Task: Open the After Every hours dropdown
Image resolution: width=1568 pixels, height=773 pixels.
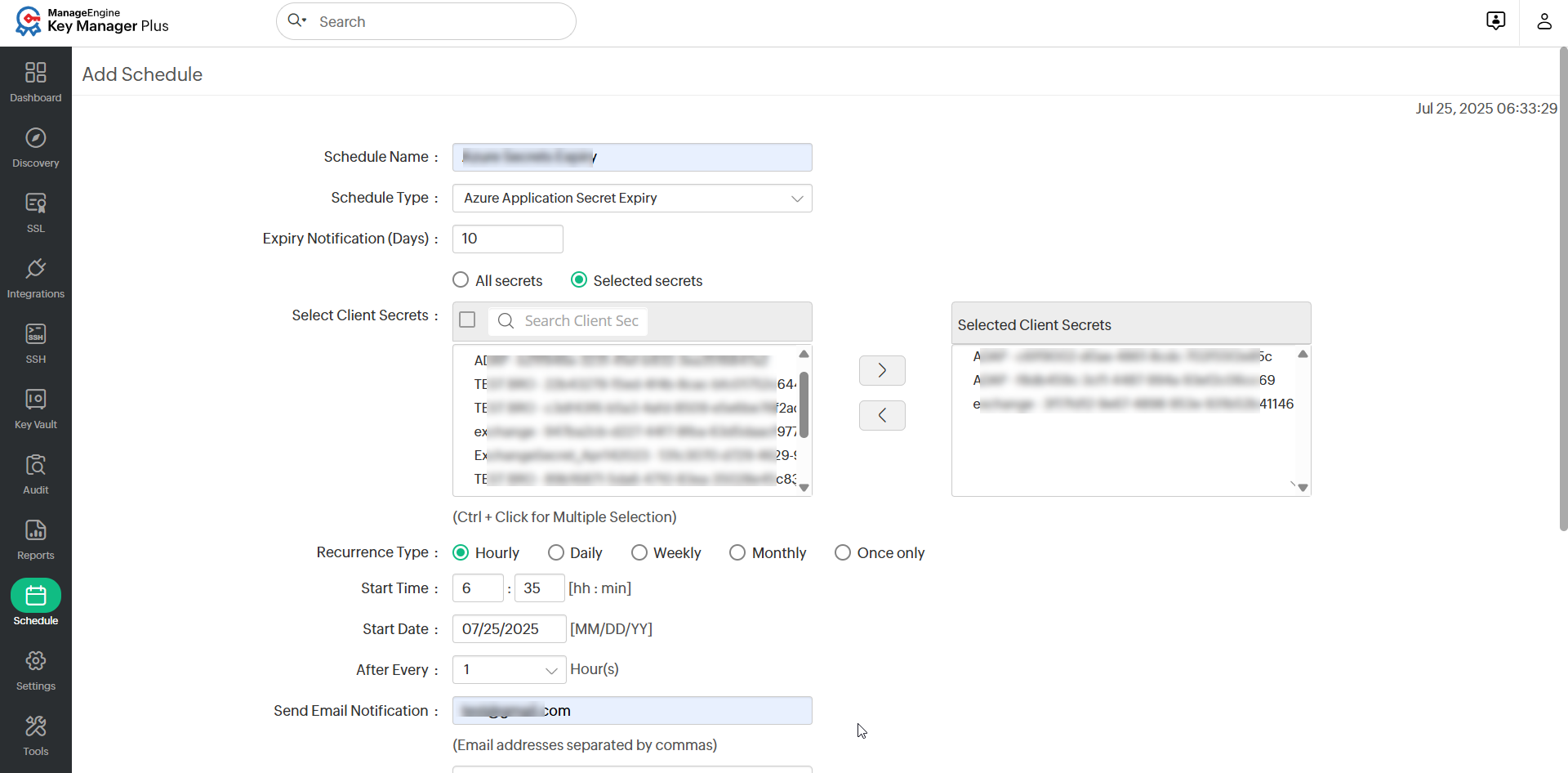Action: point(509,669)
